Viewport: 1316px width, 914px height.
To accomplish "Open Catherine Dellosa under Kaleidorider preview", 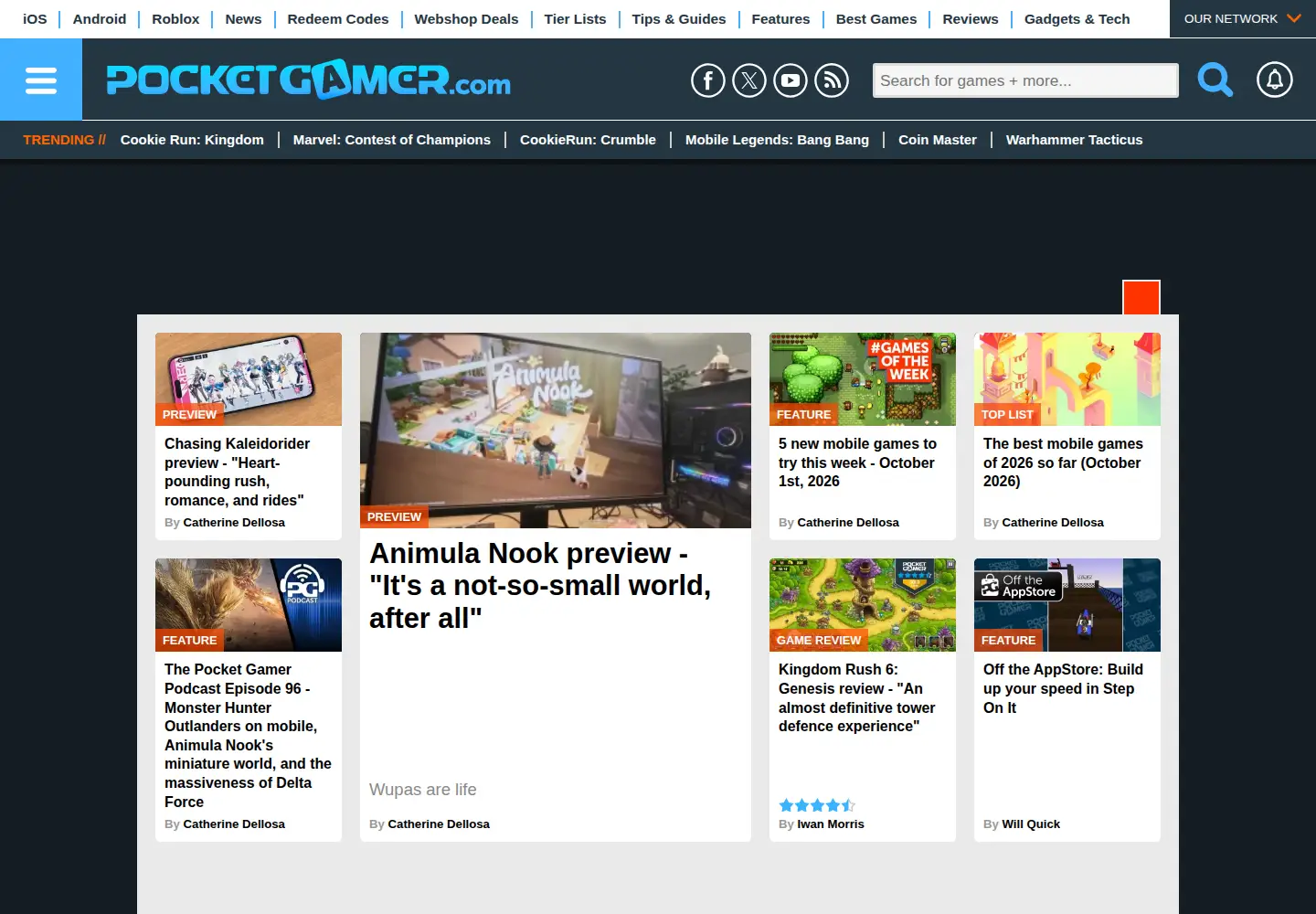I will point(234,522).
